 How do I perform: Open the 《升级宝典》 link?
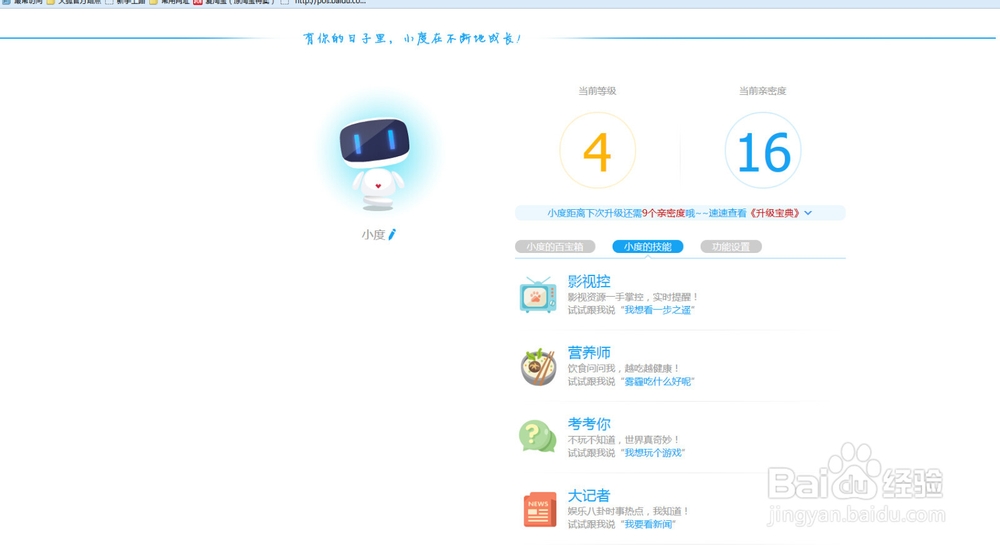(x=773, y=213)
